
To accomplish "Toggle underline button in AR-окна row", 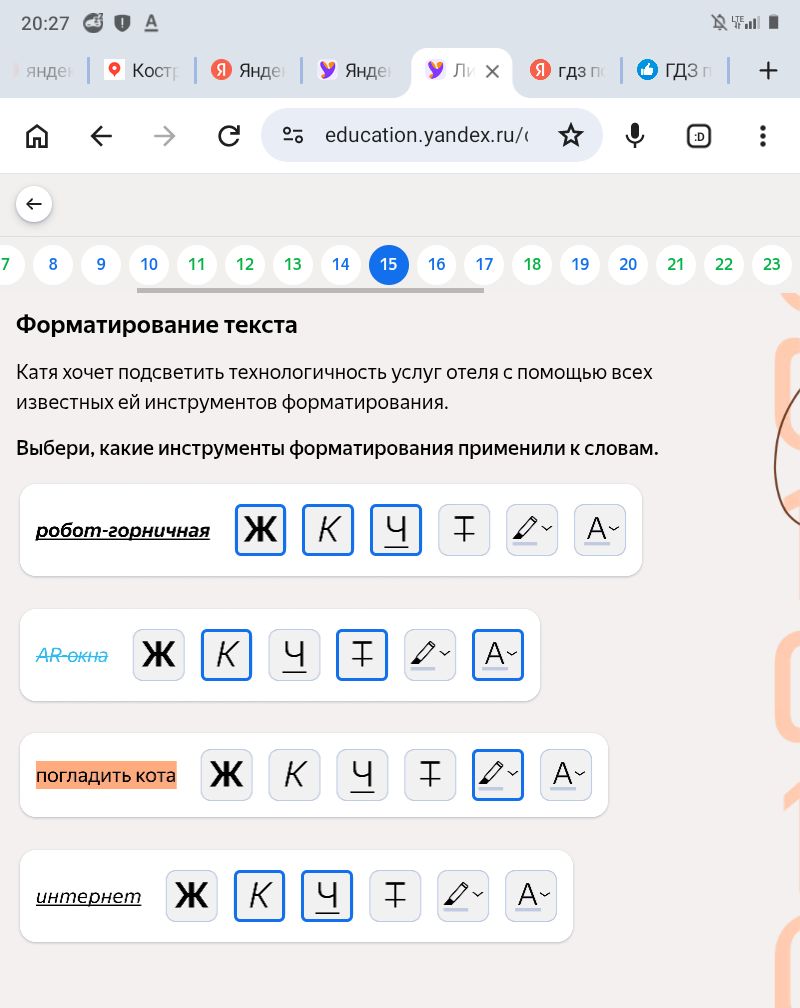I will (294, 654).
